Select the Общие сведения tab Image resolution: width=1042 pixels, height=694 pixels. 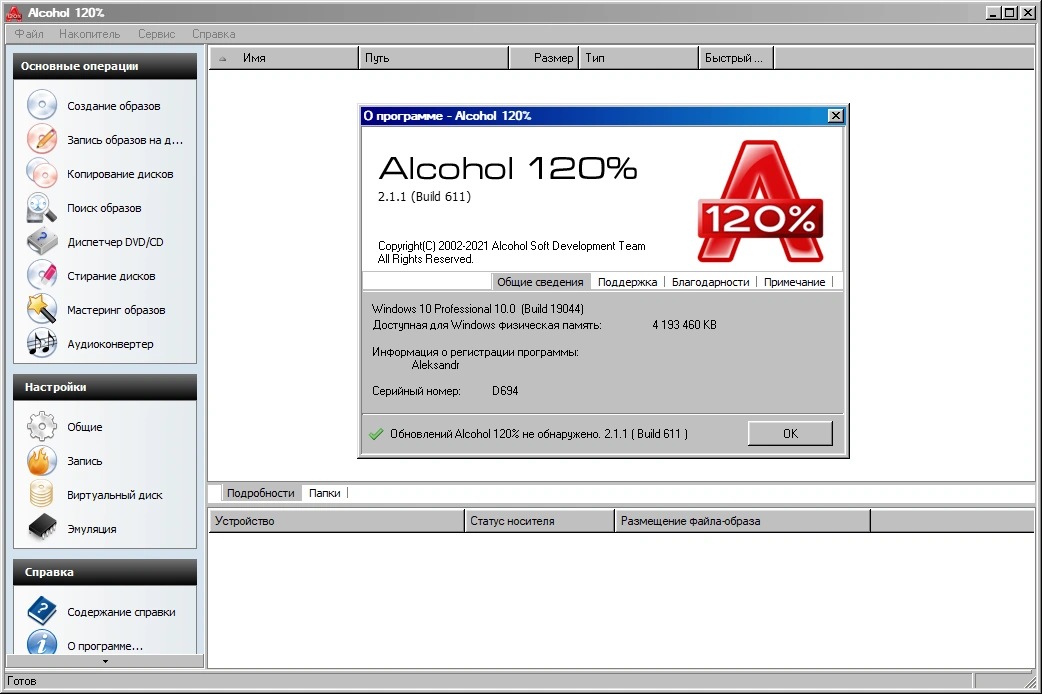(x=540, y=282)
